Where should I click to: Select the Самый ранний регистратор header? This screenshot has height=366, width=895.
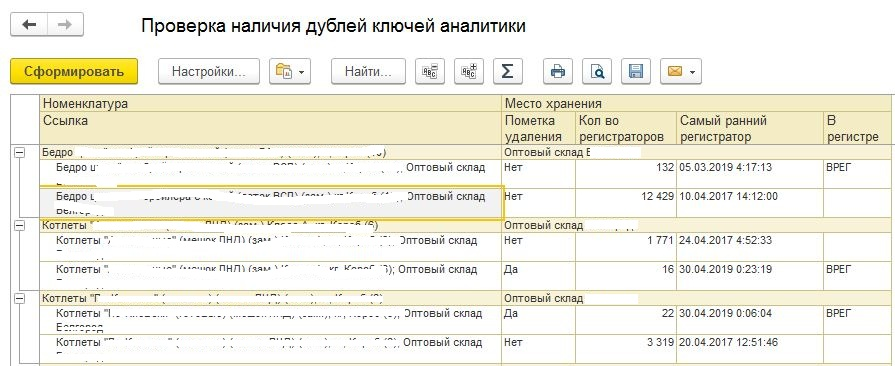tap(749, 128)
